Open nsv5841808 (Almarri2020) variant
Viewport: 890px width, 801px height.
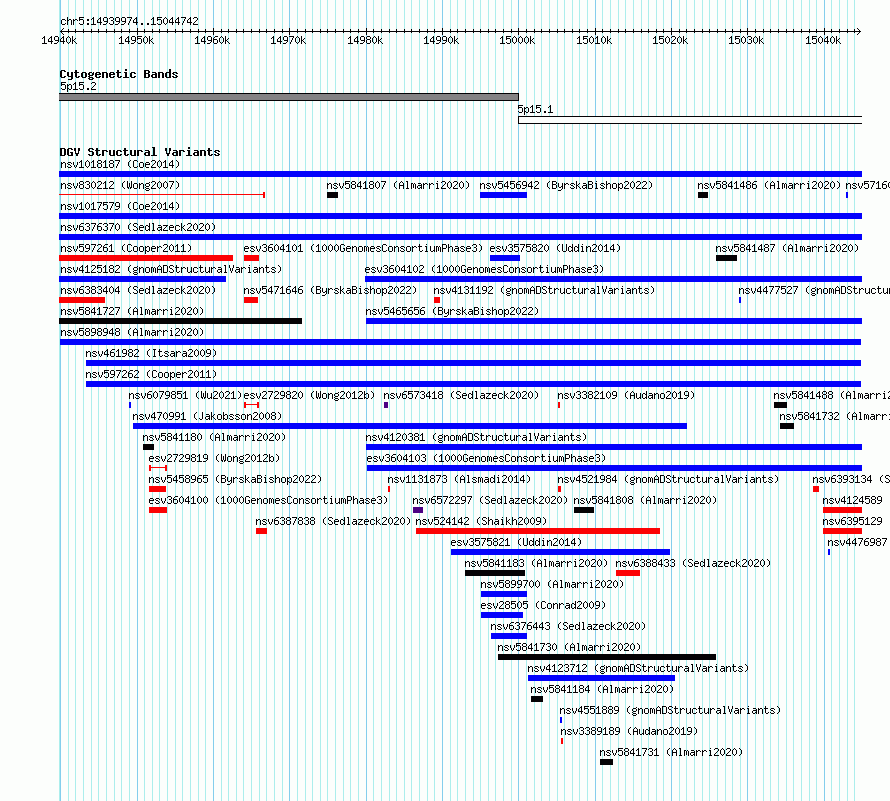point(645,501)
